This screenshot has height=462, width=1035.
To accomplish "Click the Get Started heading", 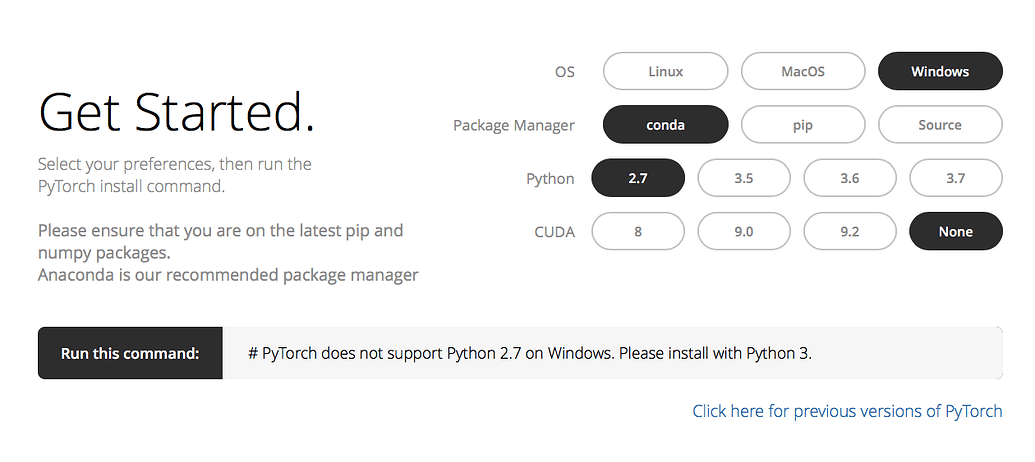I will (x=176, y=112).
